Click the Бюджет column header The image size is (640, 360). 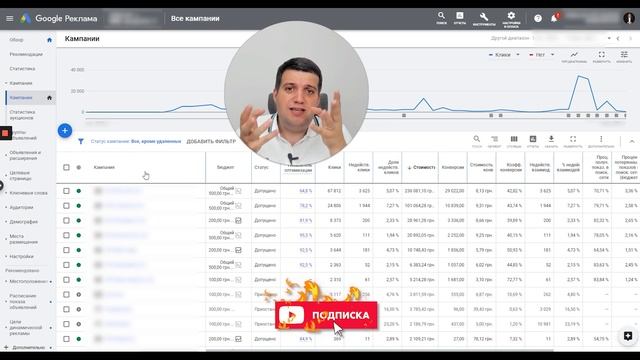225,167
